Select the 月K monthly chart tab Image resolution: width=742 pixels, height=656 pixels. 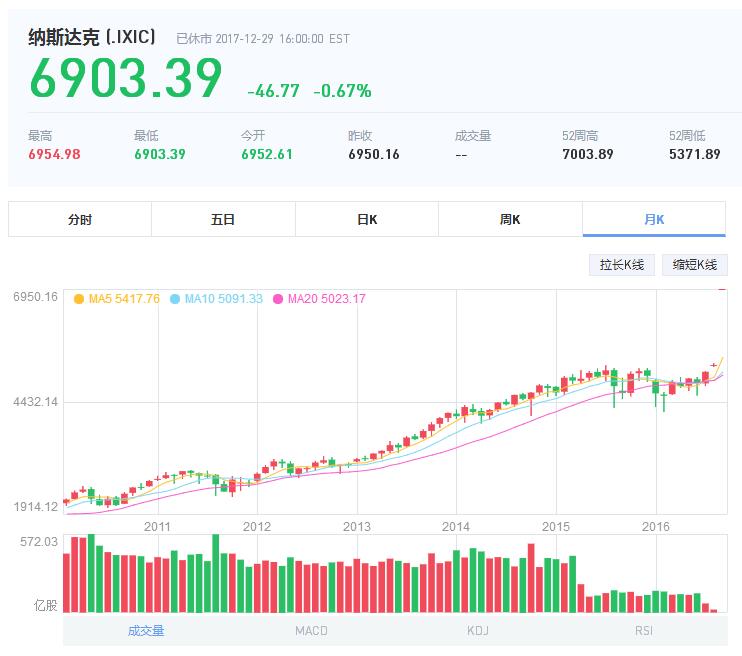[x=654, y=220]
